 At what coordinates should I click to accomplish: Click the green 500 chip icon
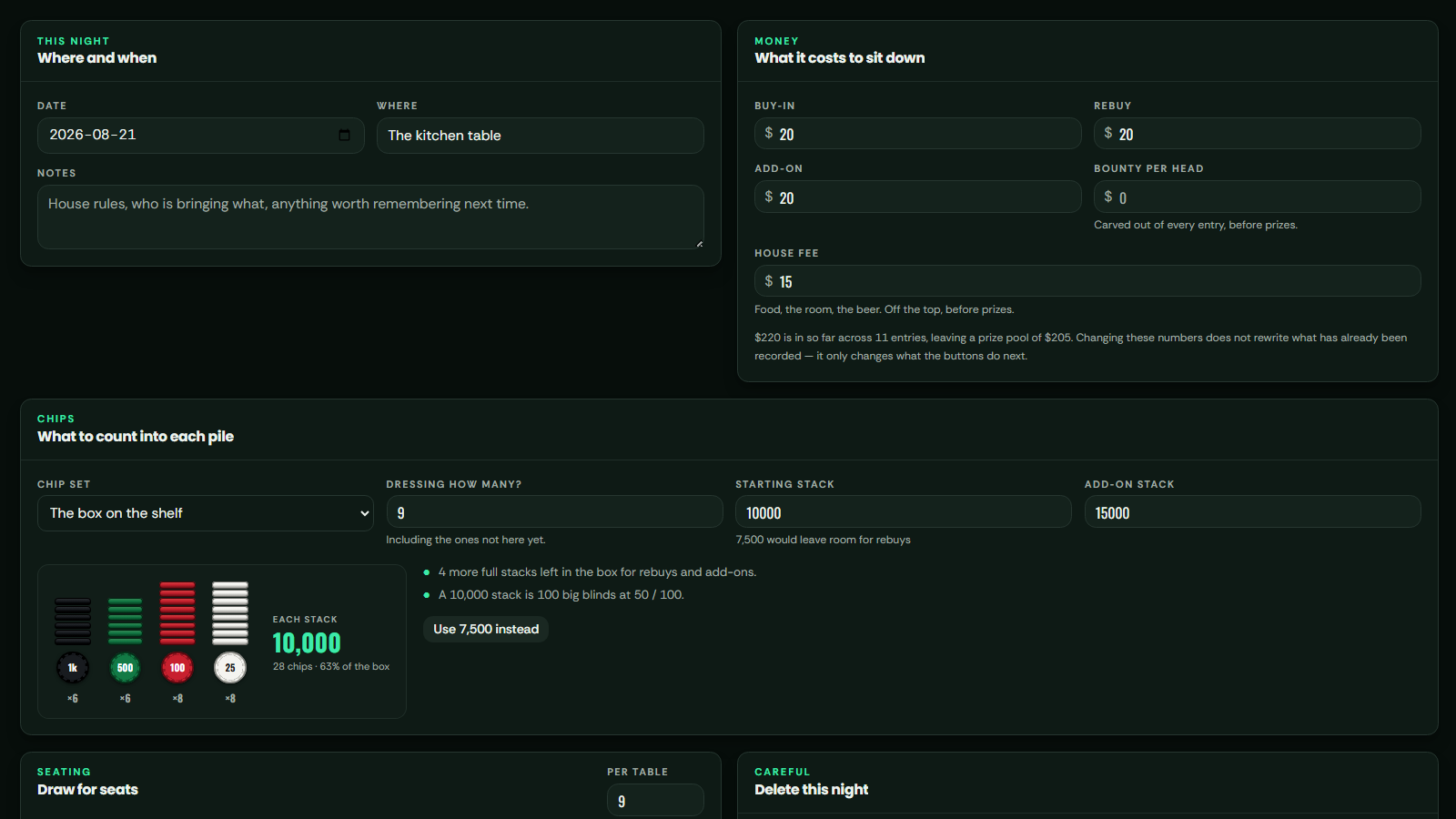(126, 668)
